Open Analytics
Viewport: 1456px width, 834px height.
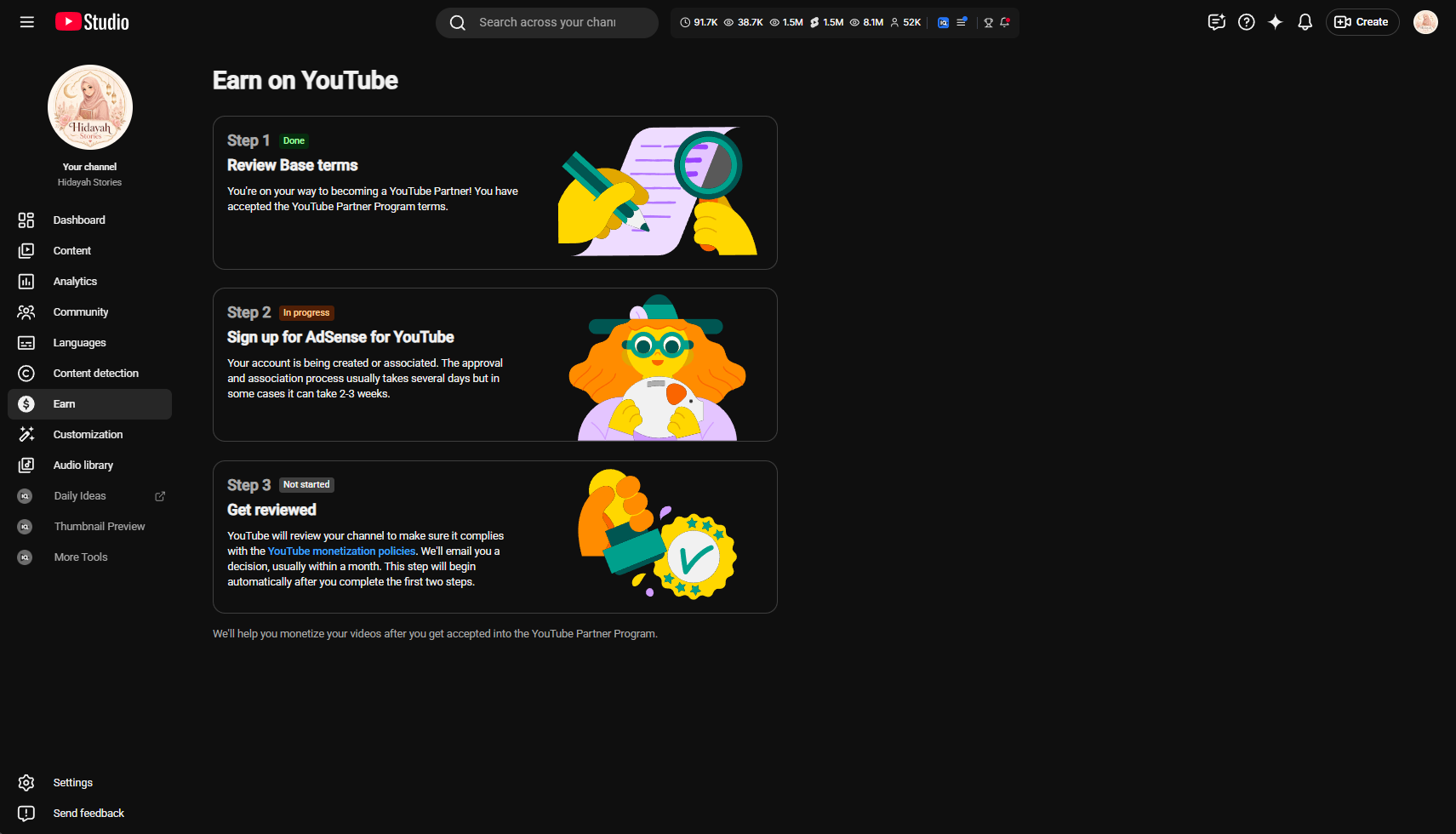click(x=89, y=282)
